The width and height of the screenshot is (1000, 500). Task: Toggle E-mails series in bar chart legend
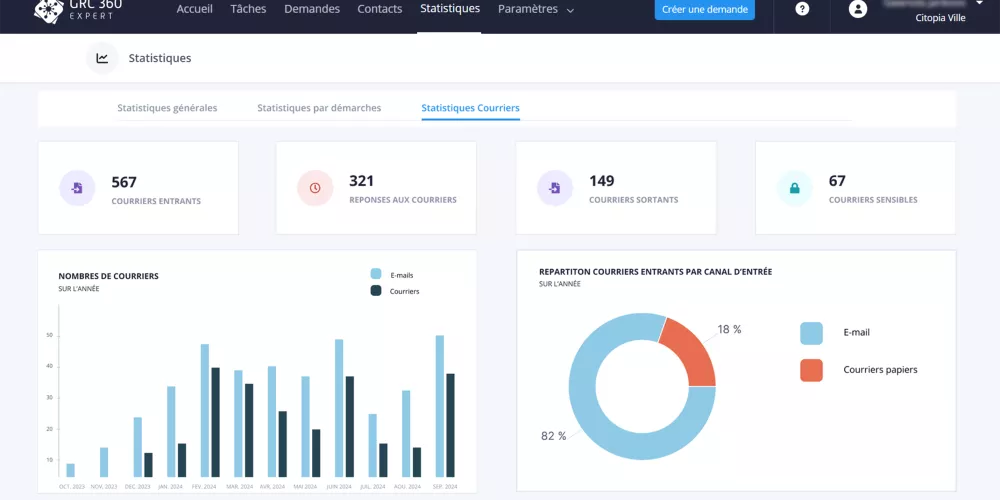coord(376,274)
